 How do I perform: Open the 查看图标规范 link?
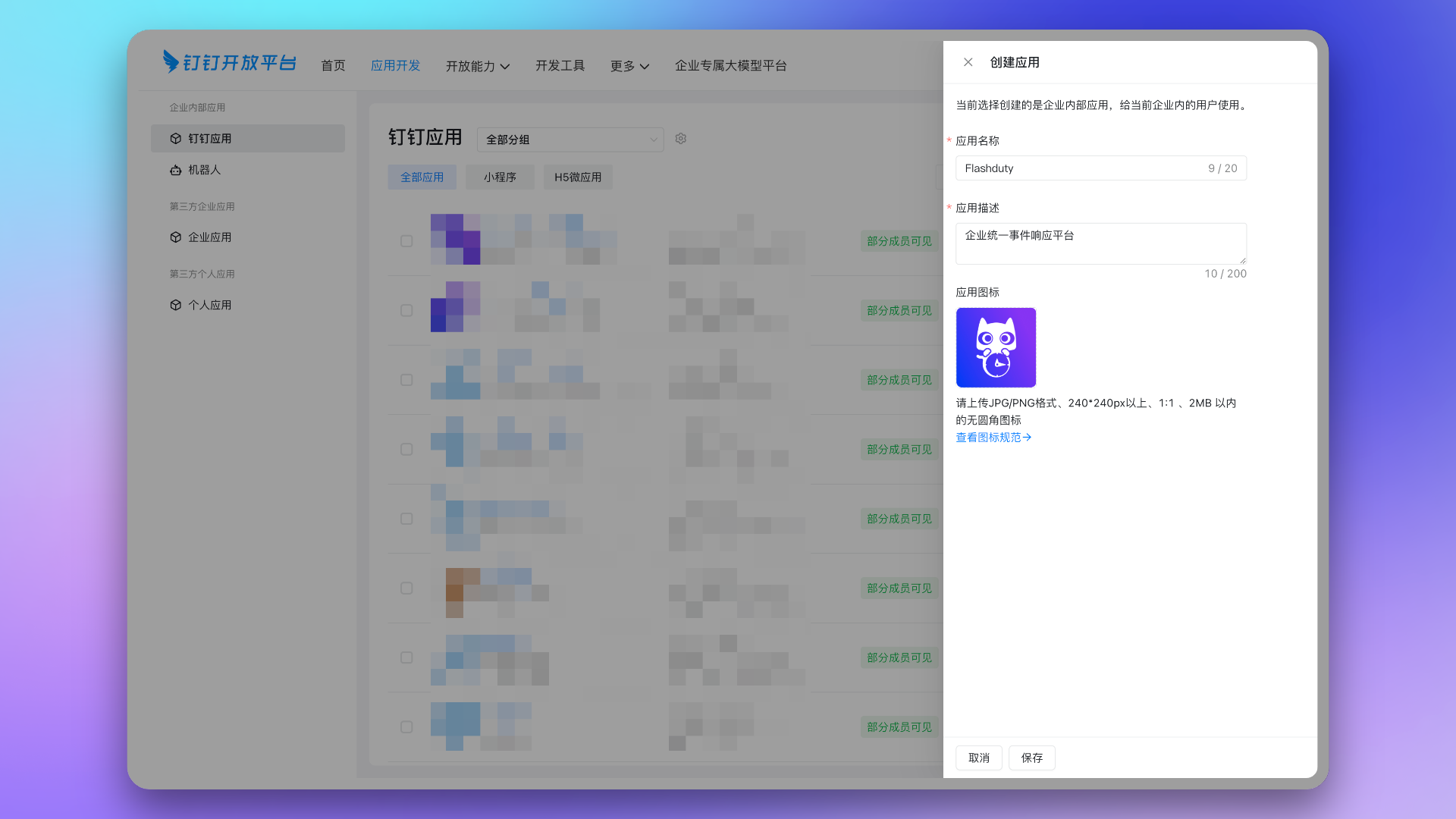coord(993,438)
